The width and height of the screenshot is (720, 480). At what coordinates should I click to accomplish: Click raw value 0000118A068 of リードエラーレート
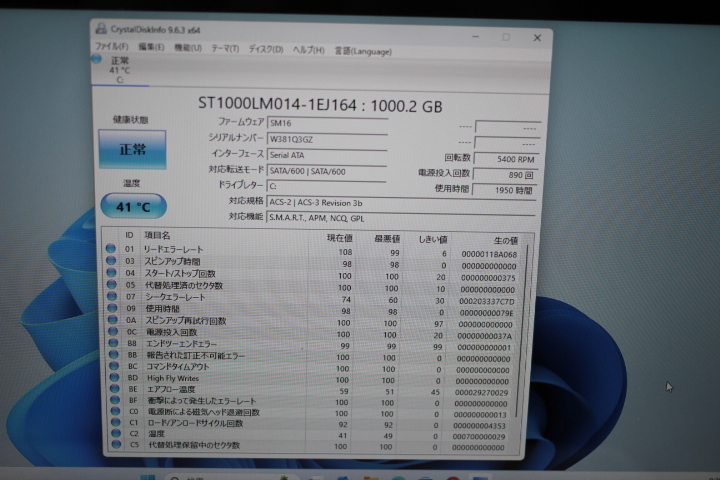click(x=489, y=254)
